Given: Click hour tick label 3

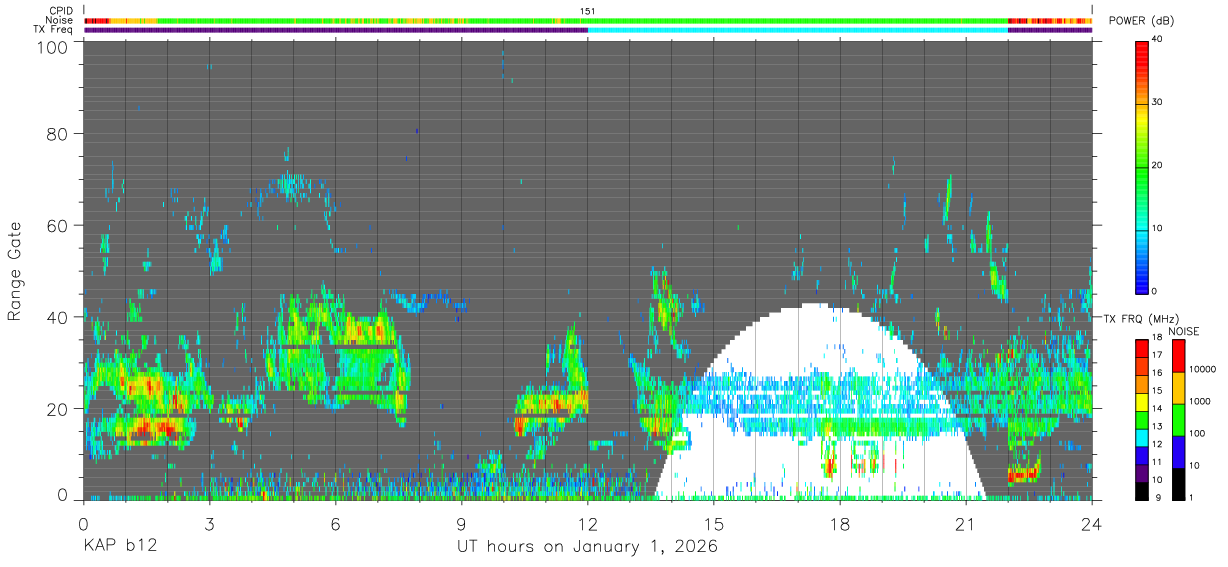Looking at the screenshot, I should pyautogui.click(x=210, y=523).
